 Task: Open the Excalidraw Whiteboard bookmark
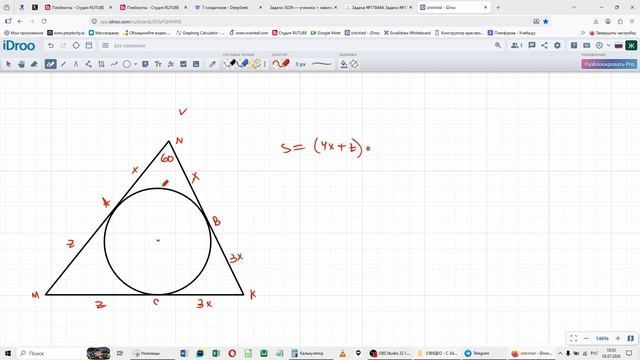click(x=407, y=33)
